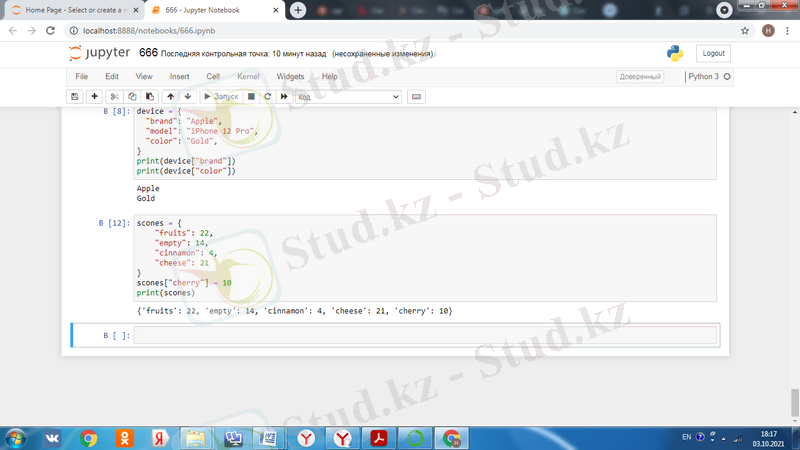Open the Chrome profile avatar

[768, 31]
